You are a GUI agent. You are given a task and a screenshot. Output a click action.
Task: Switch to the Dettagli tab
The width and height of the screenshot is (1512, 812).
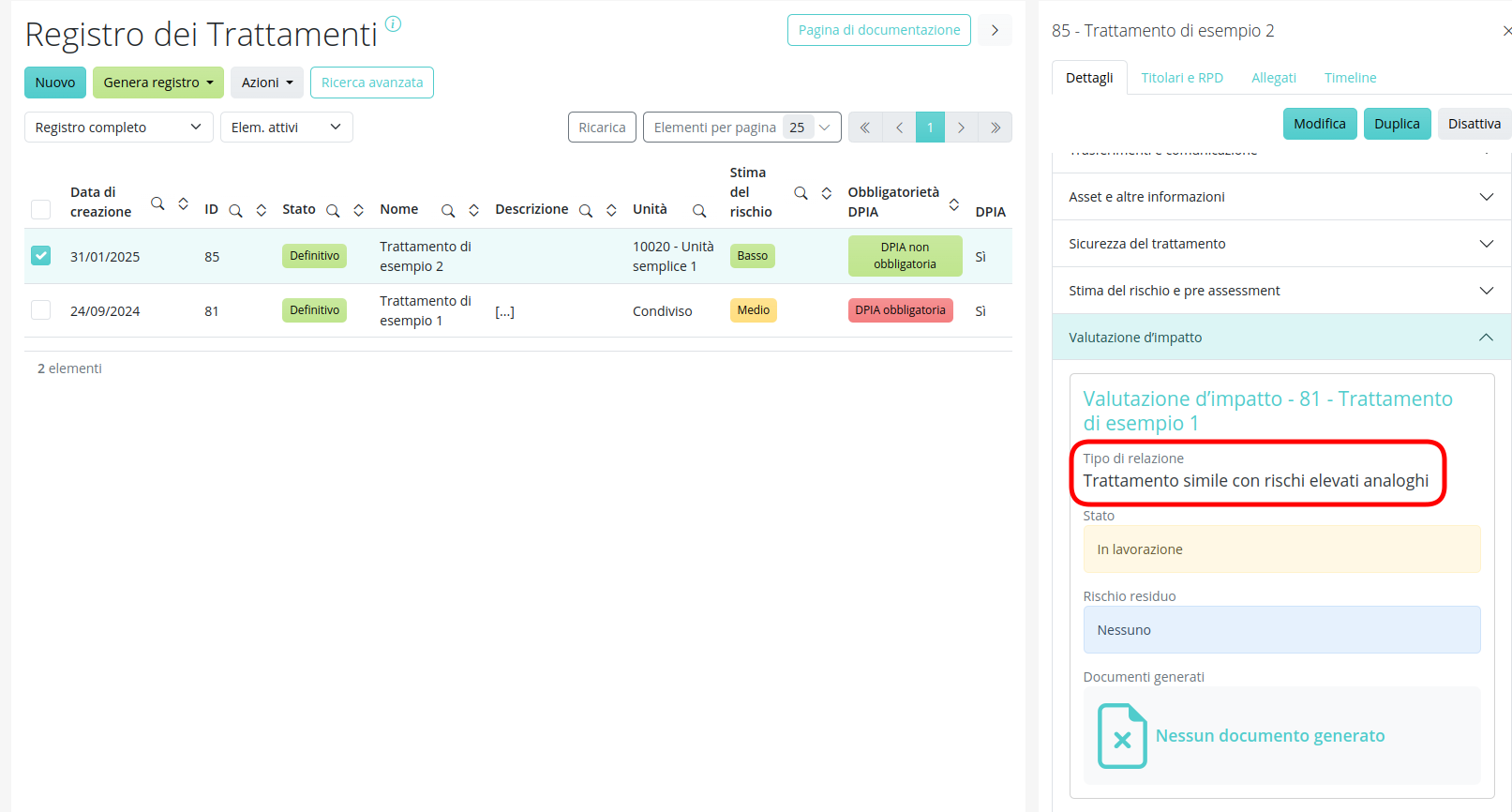pyautogui.click(x=1089, y=78)
